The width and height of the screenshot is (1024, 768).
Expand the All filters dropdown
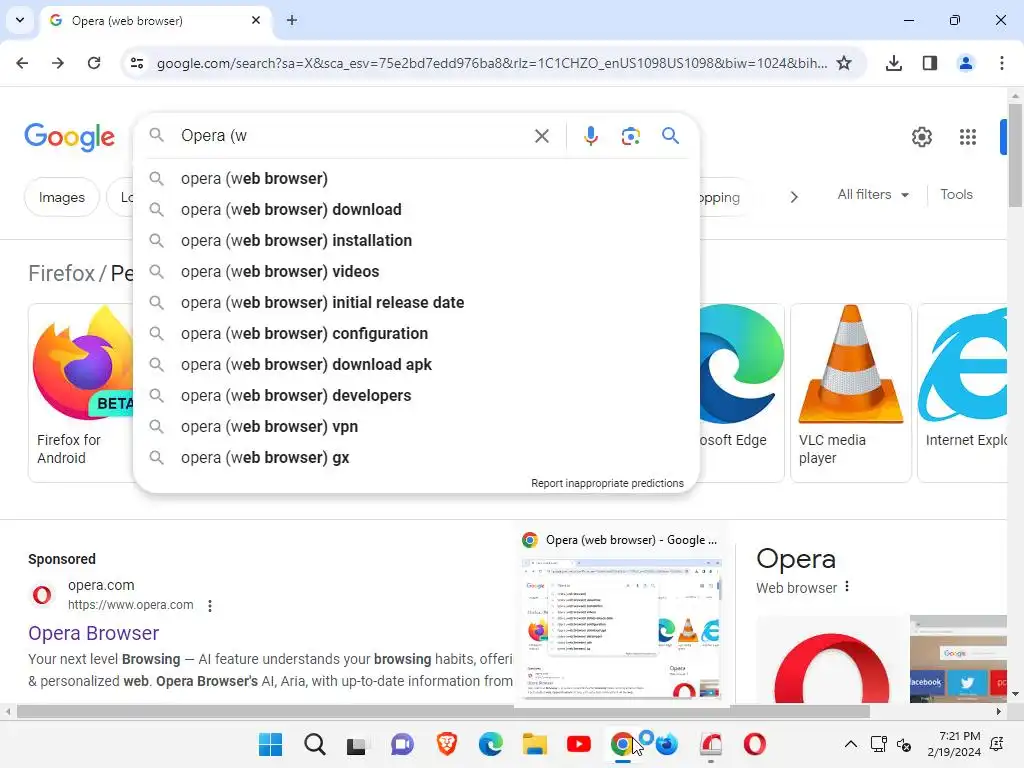tap(873, 195)
